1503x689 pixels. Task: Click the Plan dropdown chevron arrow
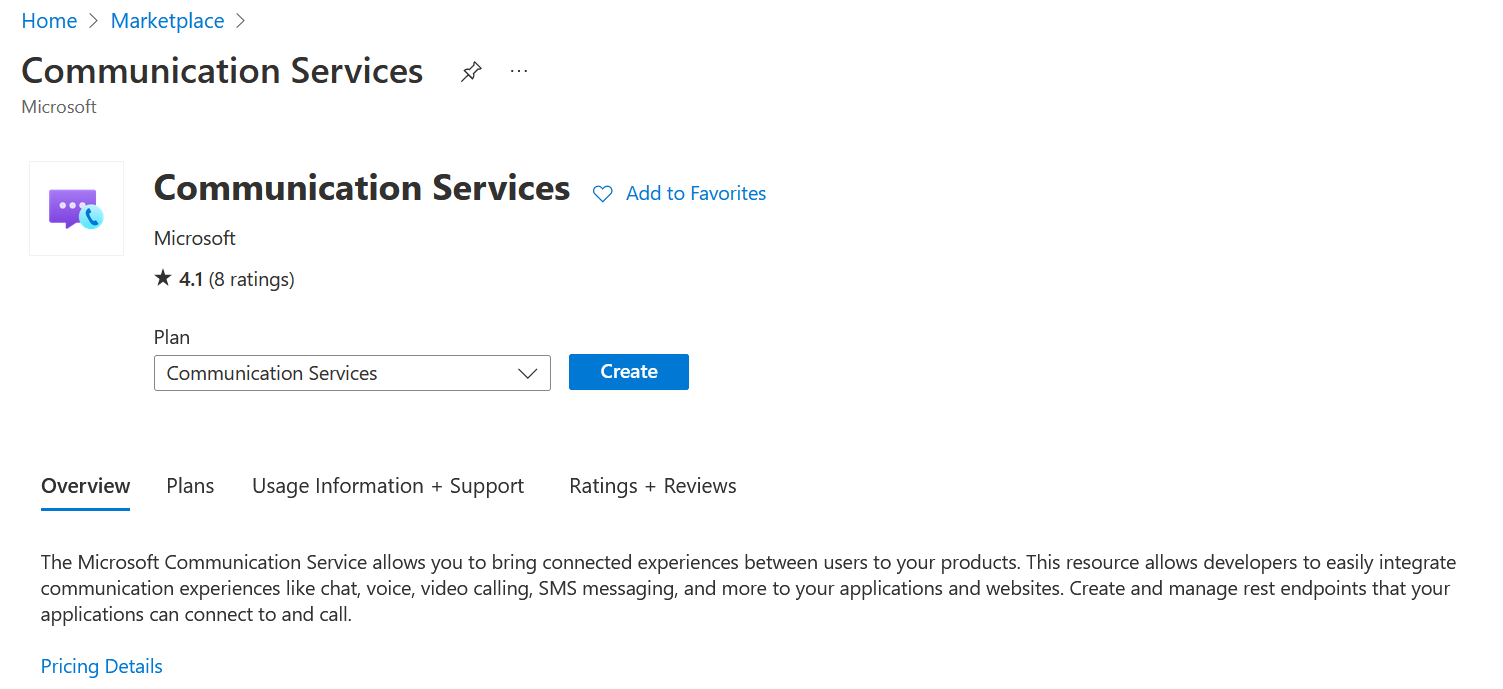coord(528,373)
